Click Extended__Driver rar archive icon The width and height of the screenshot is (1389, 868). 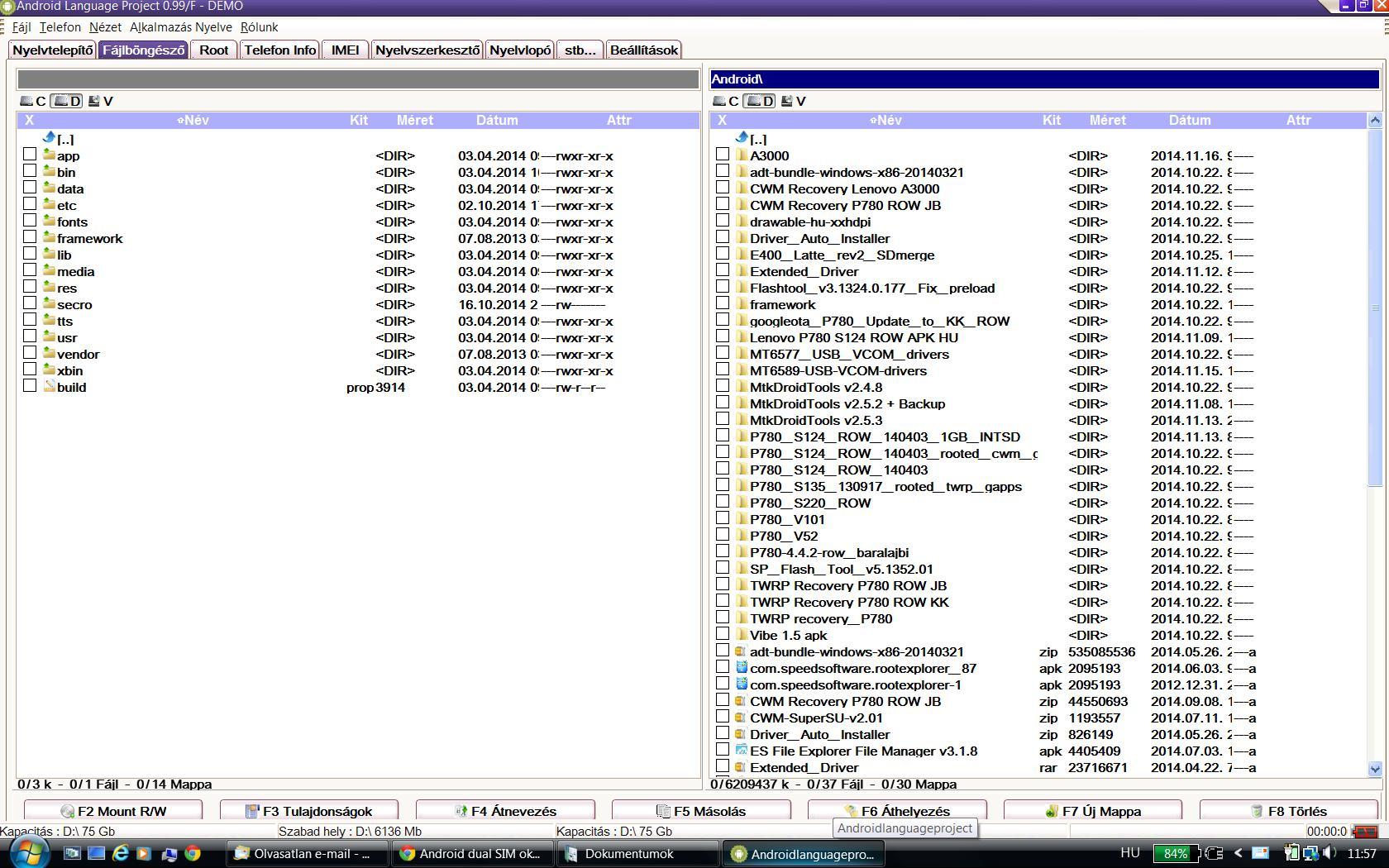click(x=742, y=766)
